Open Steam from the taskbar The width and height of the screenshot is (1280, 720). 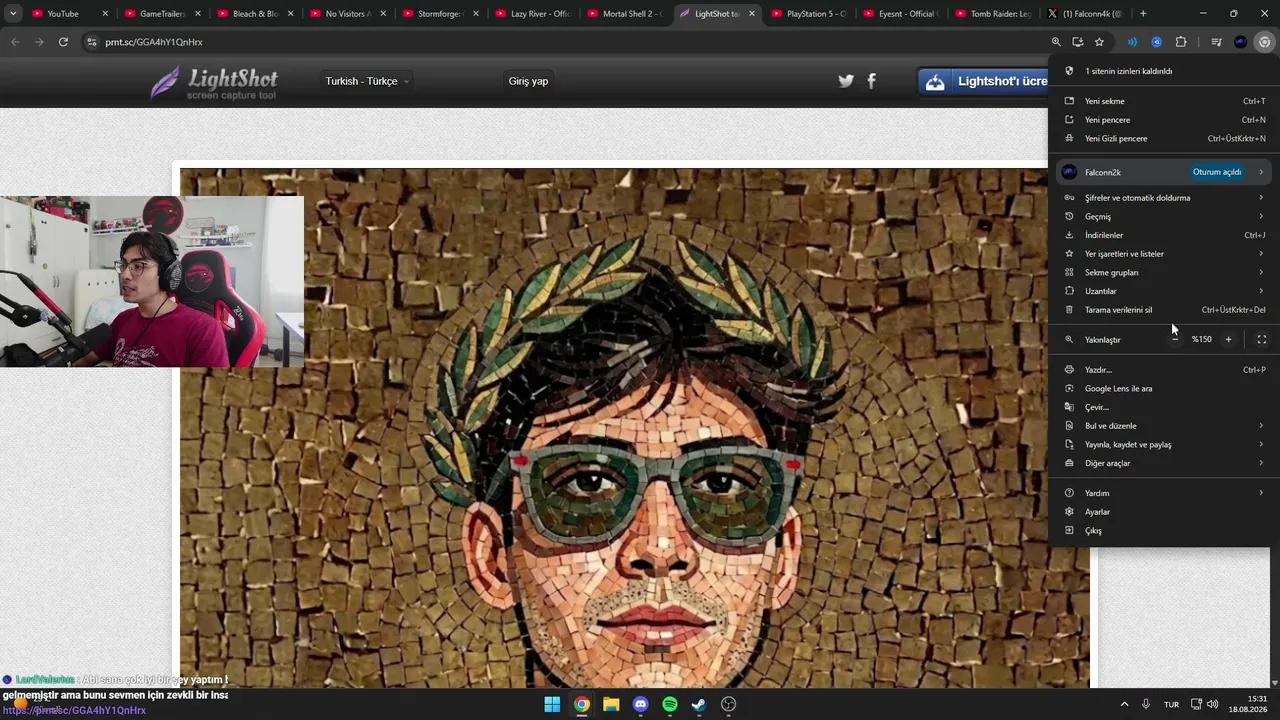pos(699,704)
